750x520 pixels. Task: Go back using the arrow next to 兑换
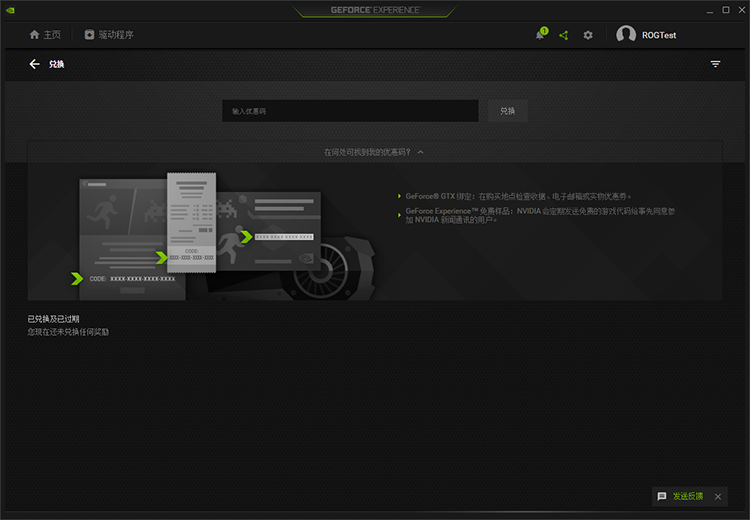pyautogui.click(x=34, y=64)
